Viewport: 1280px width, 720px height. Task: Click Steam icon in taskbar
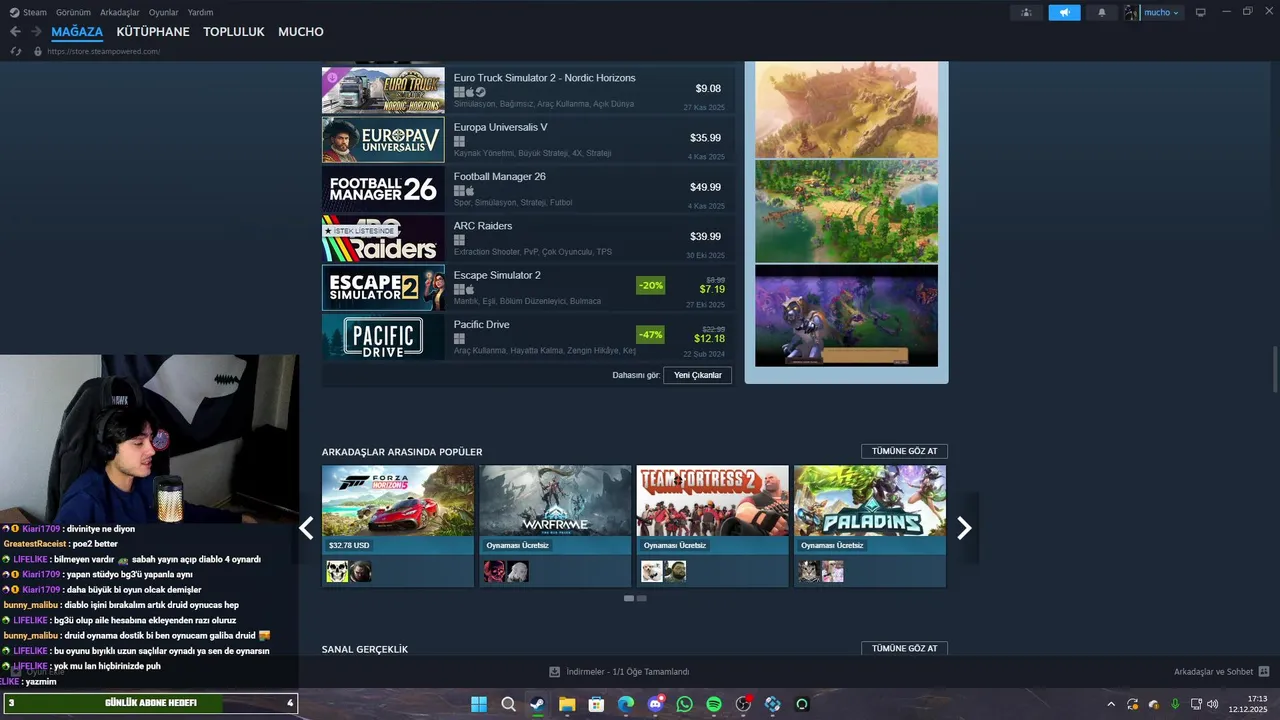tap(538, 704)
